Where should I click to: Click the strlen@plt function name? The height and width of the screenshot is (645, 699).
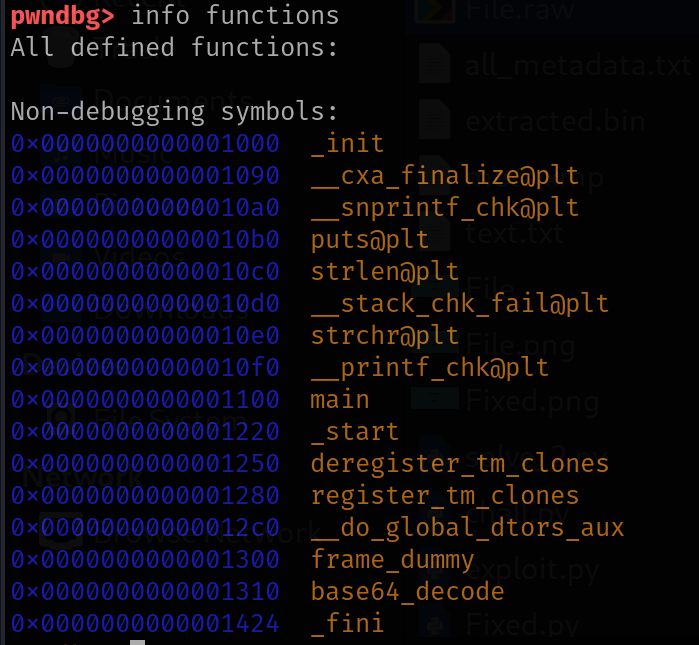coord(385,271)
